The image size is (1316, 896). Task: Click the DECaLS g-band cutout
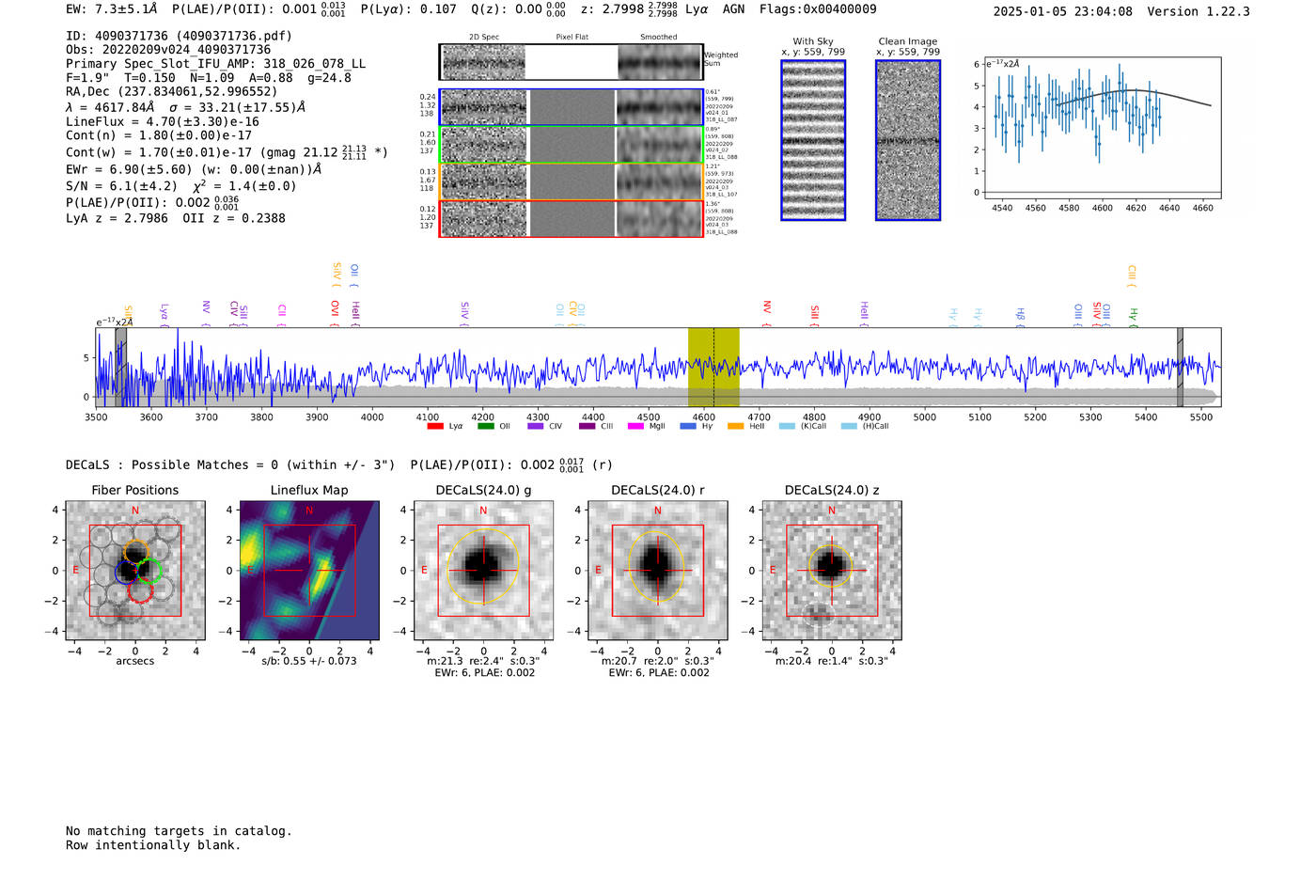pyautogui.click(x=483, y=571)
